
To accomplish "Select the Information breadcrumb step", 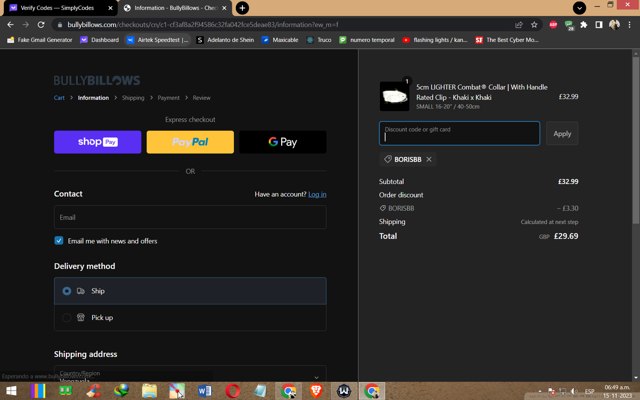I will 93,98.
